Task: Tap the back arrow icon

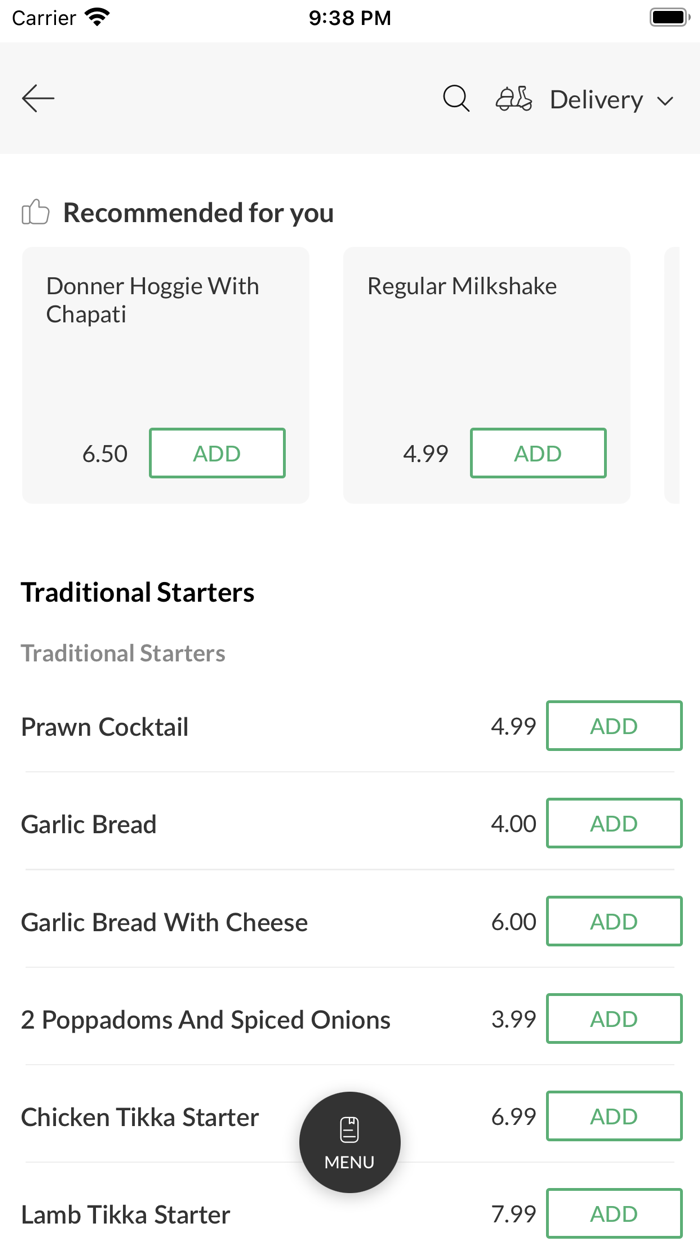Action: tap(38, 98)
